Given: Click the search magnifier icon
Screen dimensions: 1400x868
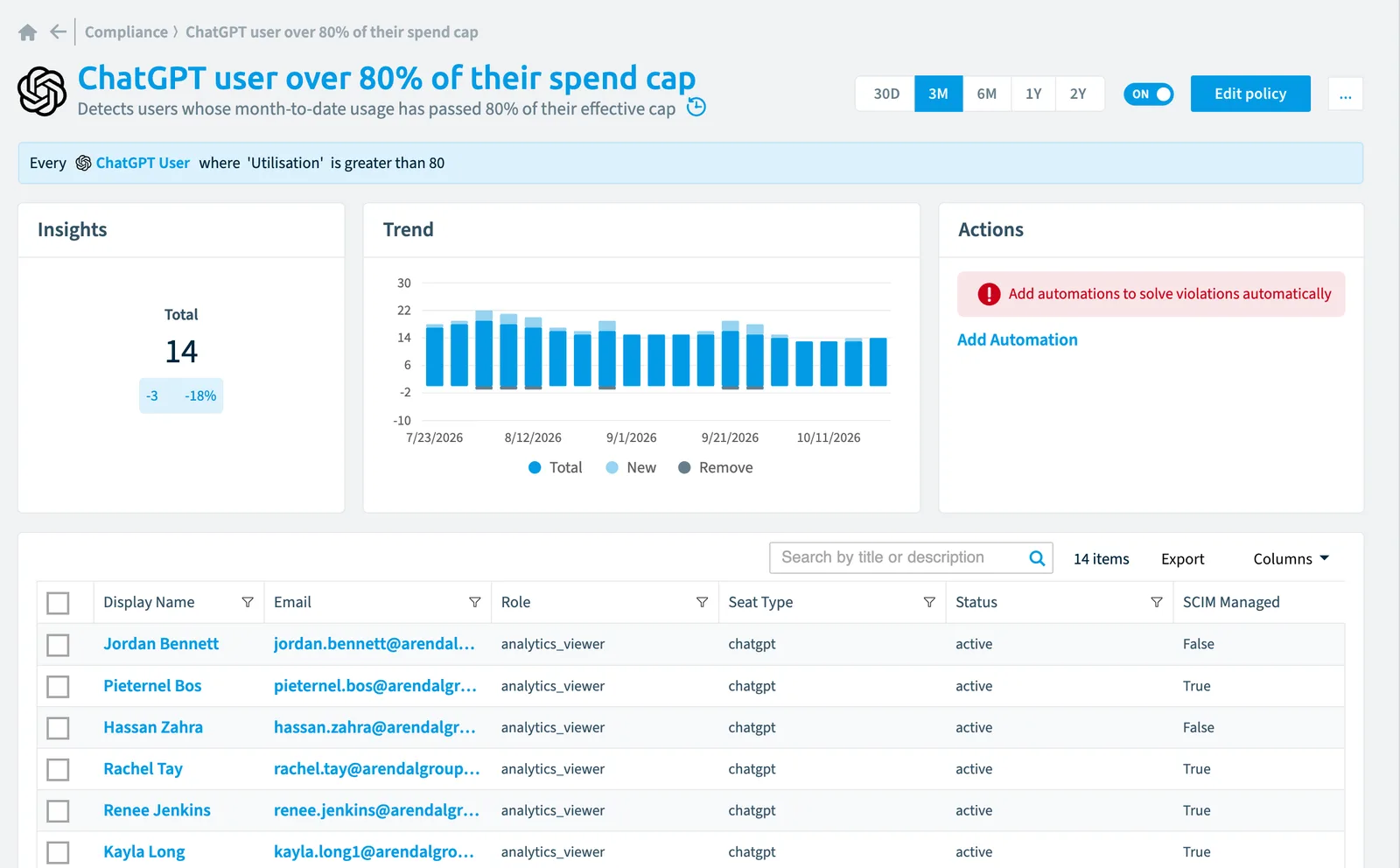Looking at the screenshot, I should (1037, 558).
